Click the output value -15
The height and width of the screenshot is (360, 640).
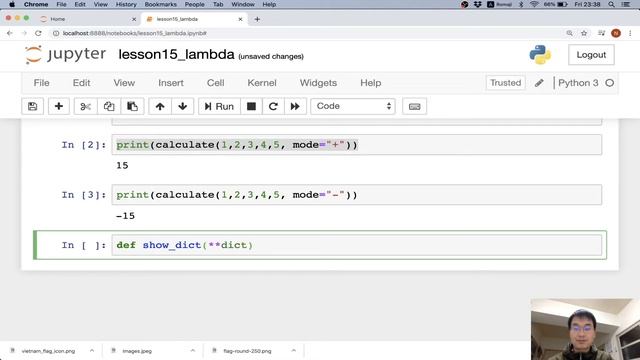point(125,216)
